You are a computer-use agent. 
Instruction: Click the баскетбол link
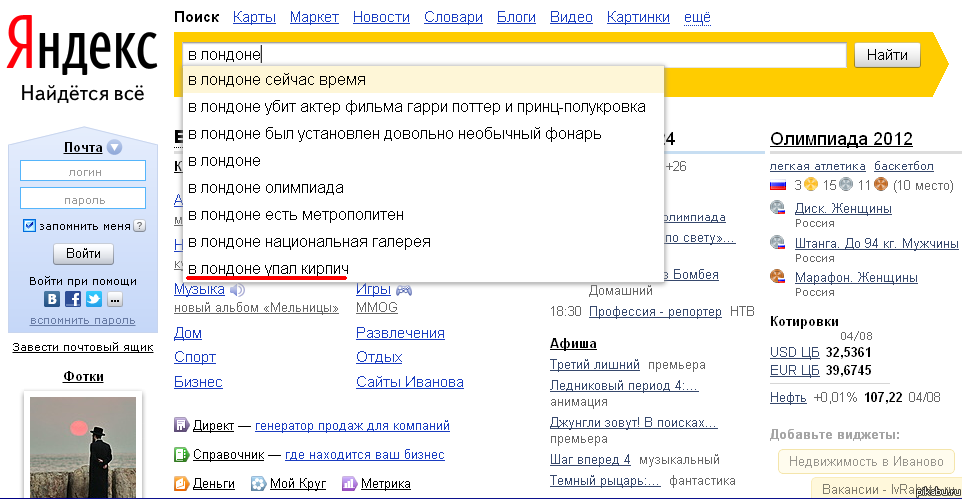coord(904,166)
